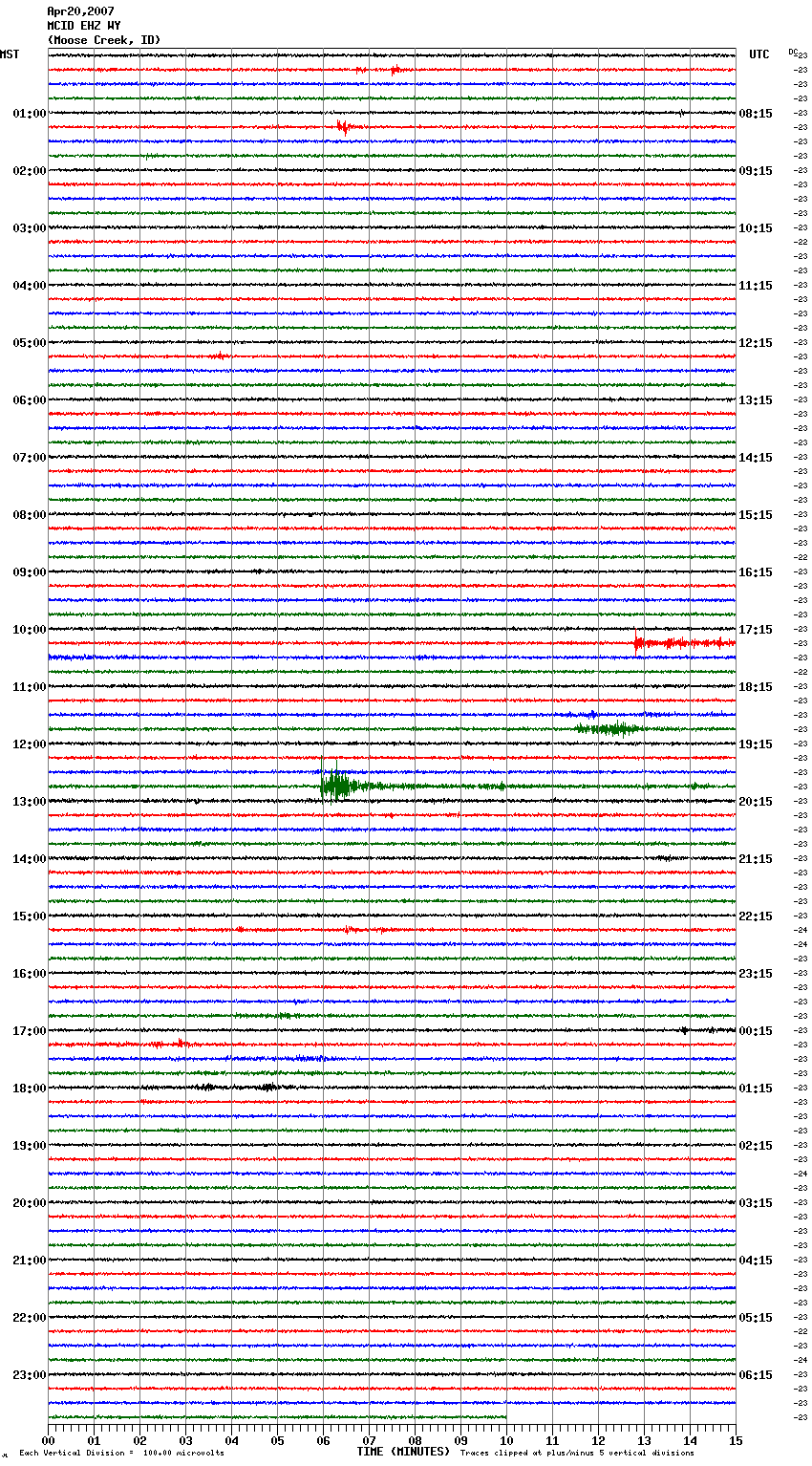
Task: Select the 02:00 MST time label
Action: click(x=30, y=171)
